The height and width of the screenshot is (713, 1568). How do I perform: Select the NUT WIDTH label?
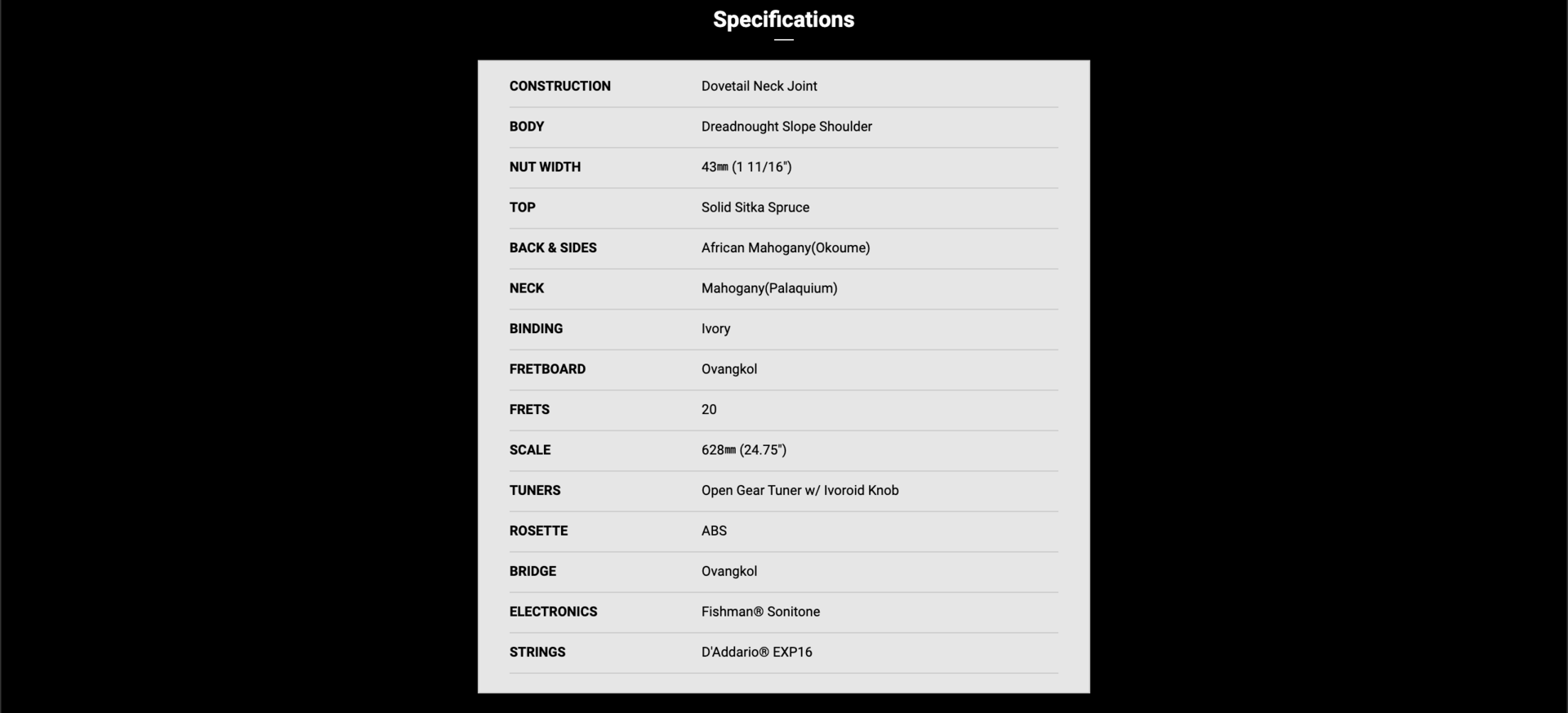(x=545, y=167)
